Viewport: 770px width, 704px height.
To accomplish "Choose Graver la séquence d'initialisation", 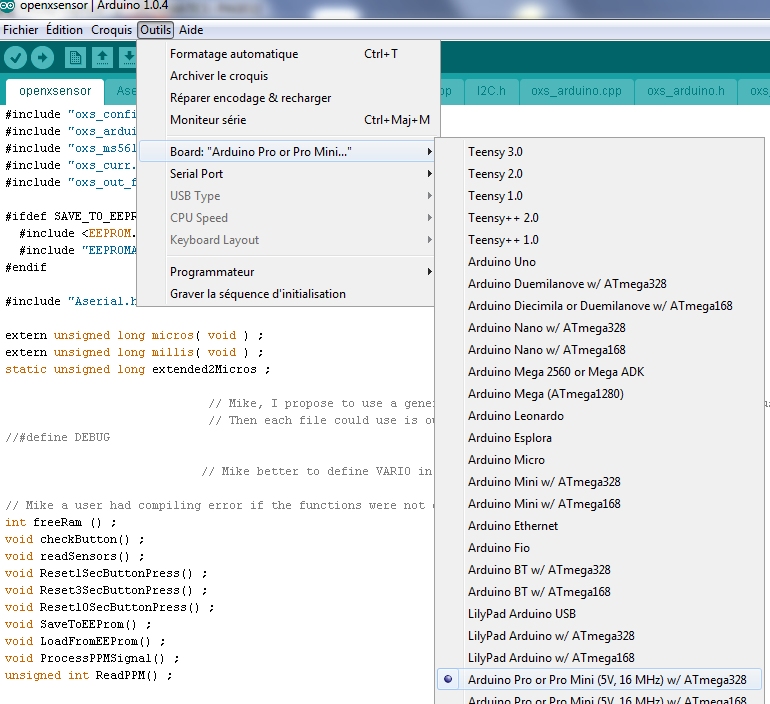I will [x=287, y=294].
